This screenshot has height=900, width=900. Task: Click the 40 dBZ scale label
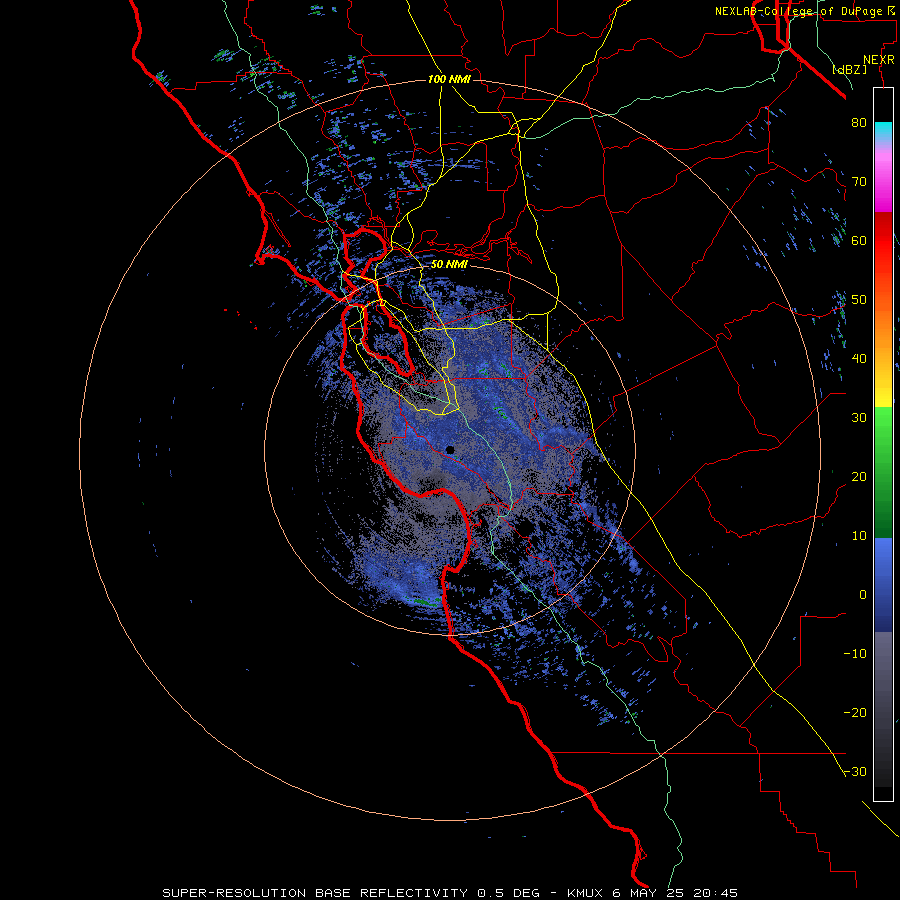pyautogui.click(x=859, y=359)
